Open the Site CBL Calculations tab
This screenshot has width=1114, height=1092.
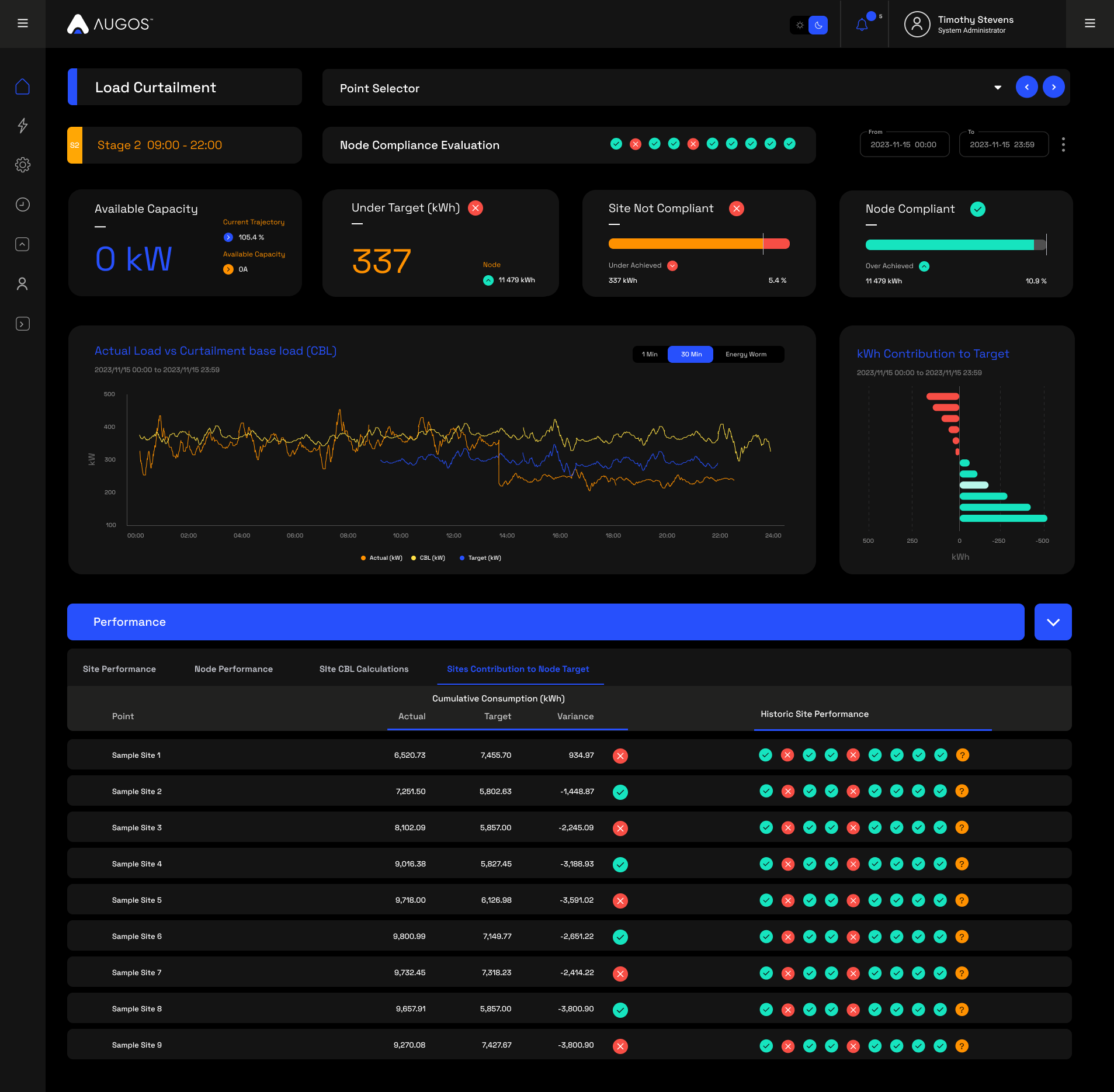(364, 669)
